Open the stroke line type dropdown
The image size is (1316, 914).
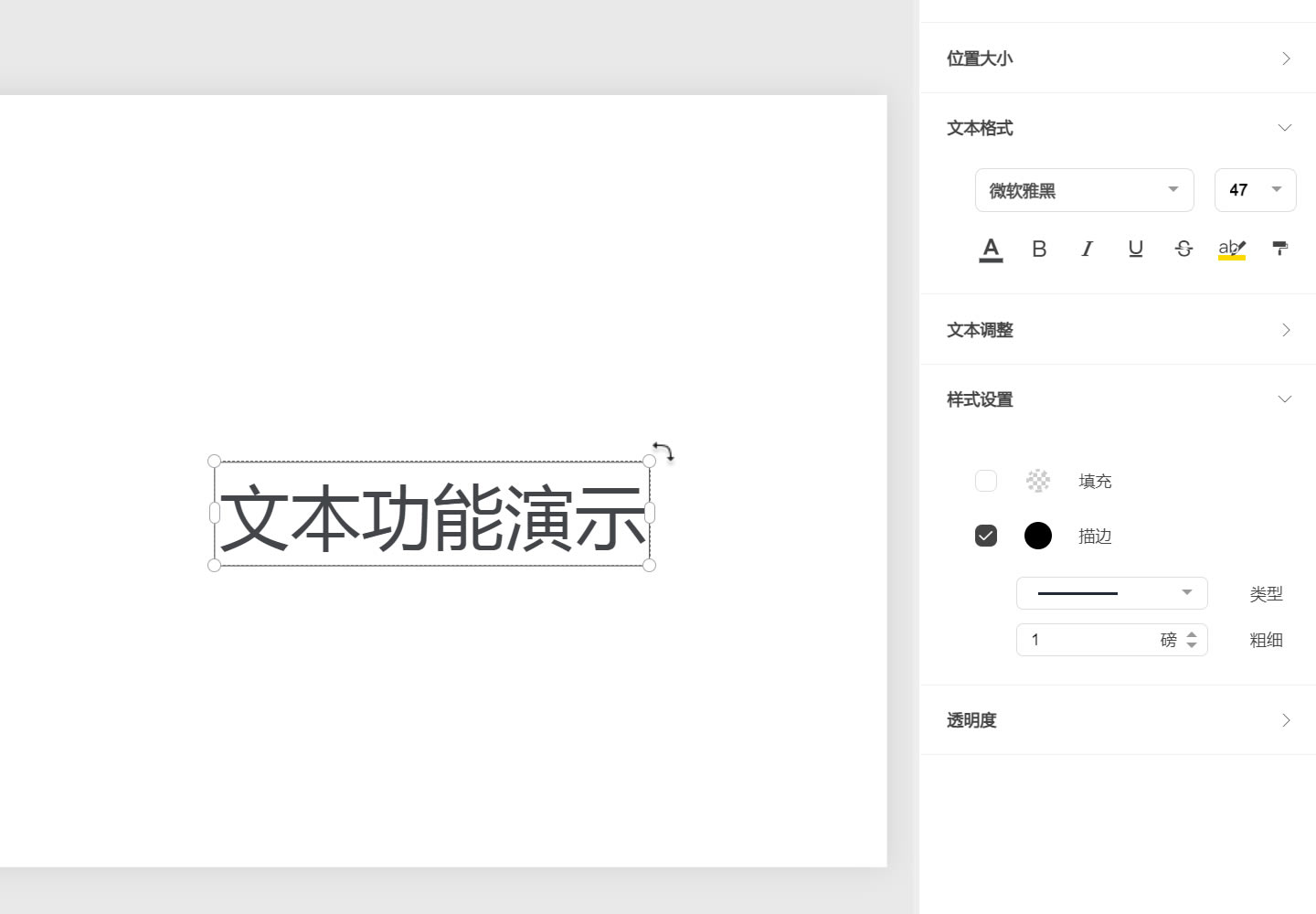(x=1112, y=593)
